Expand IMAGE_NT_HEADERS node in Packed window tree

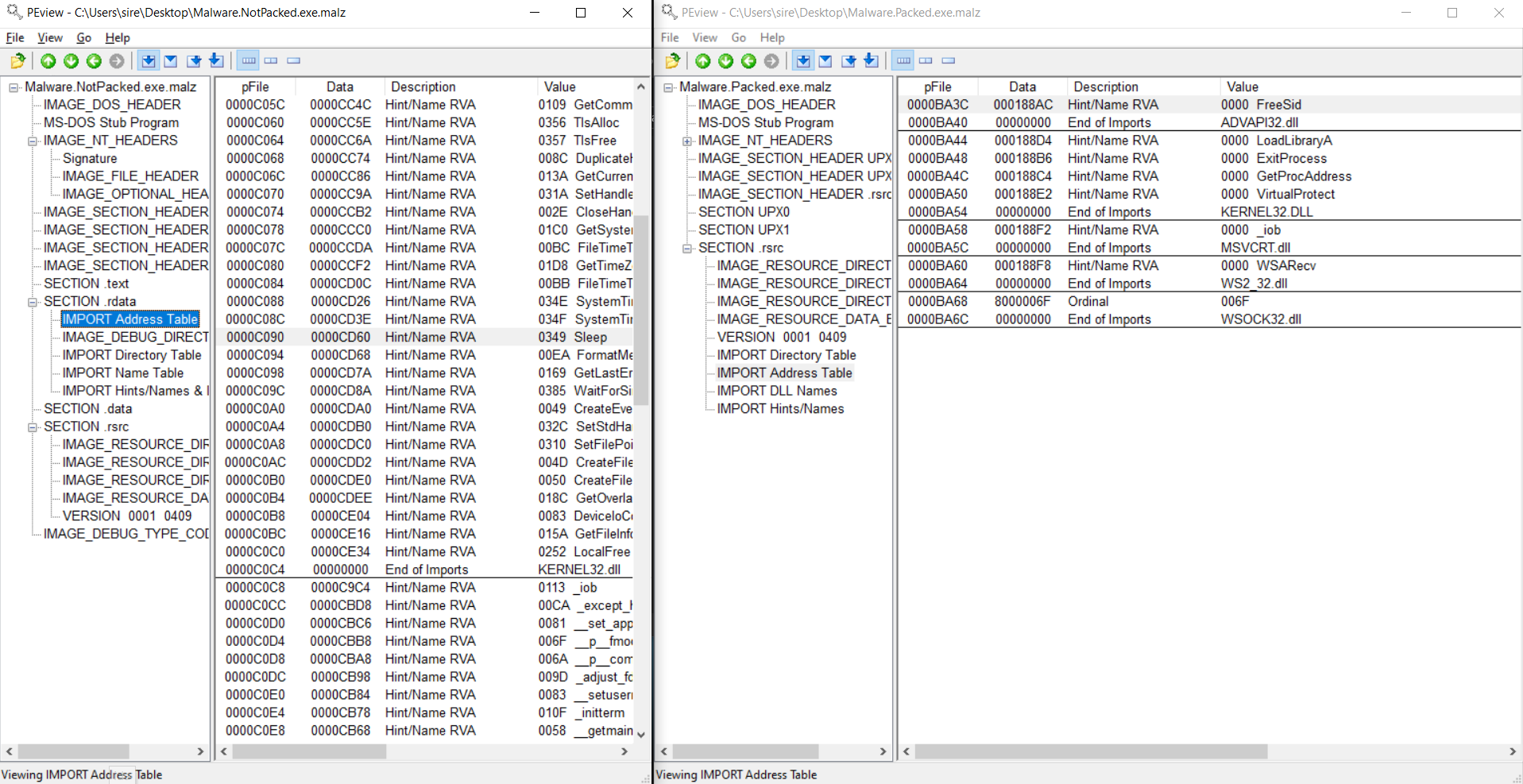click(687, 141)
